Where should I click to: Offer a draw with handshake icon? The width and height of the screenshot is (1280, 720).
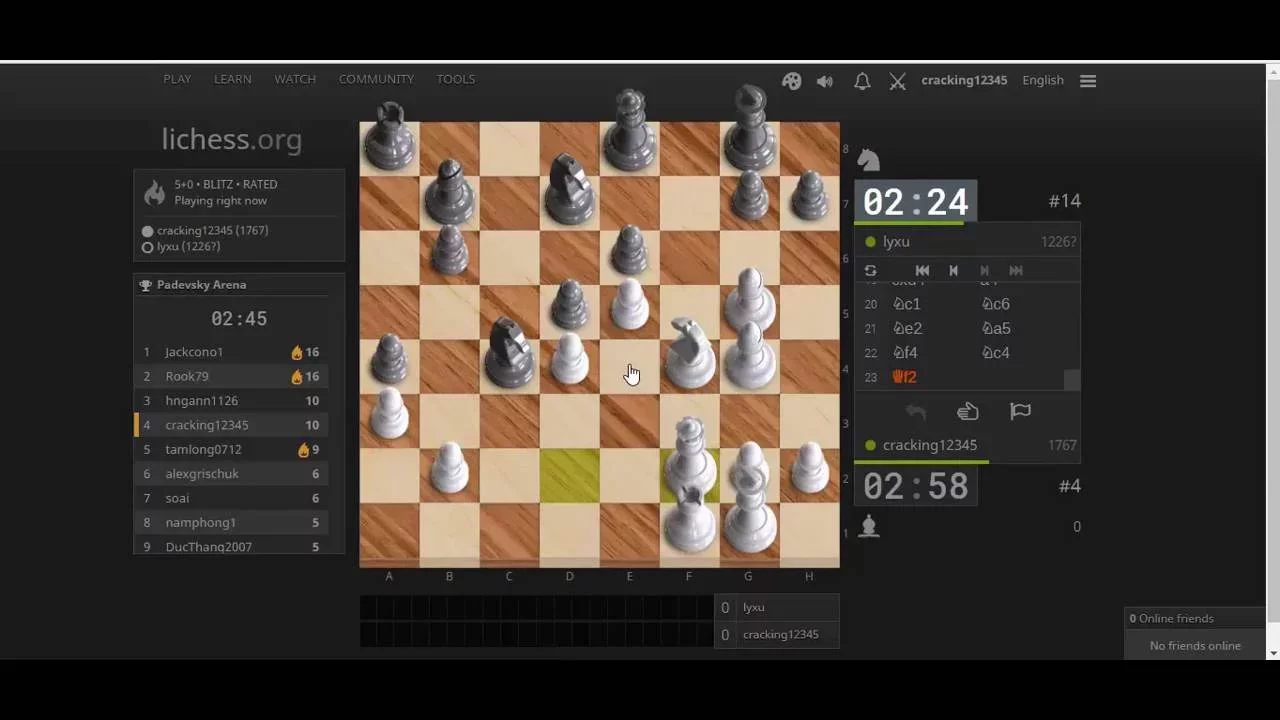point(968,411)
